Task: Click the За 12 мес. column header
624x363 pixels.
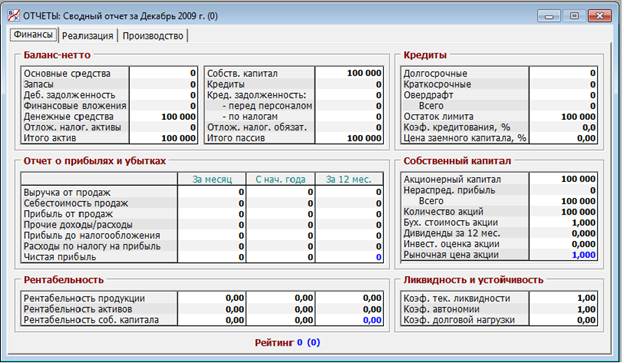Action: point(349,180)
